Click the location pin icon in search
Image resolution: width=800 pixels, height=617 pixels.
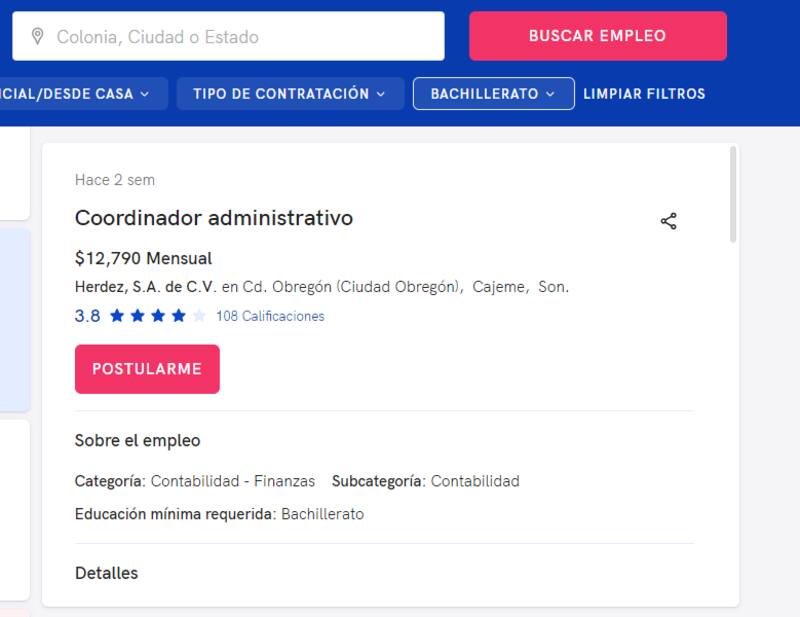point(38,37)
